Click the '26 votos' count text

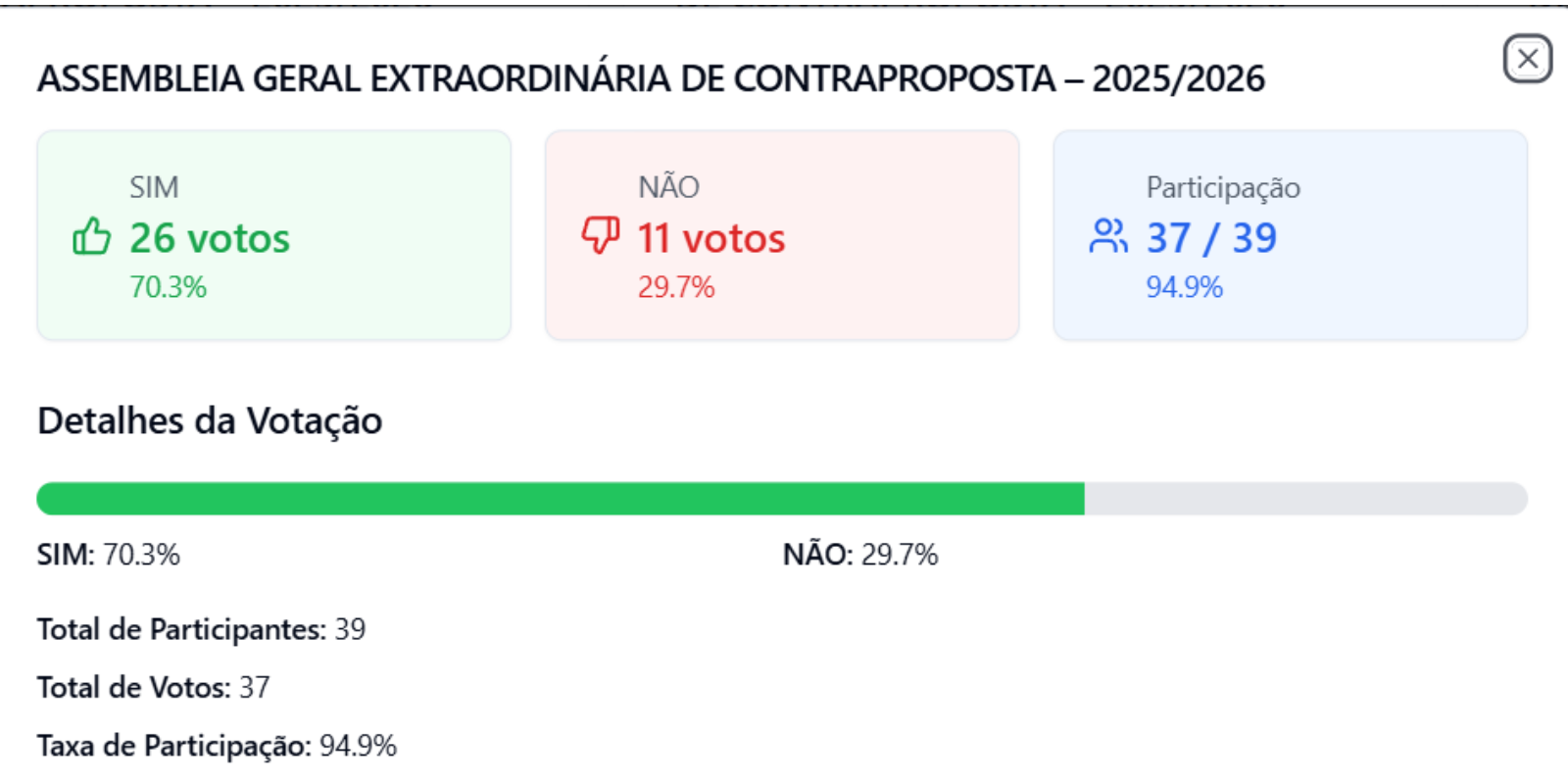click(x=210, y=238)
